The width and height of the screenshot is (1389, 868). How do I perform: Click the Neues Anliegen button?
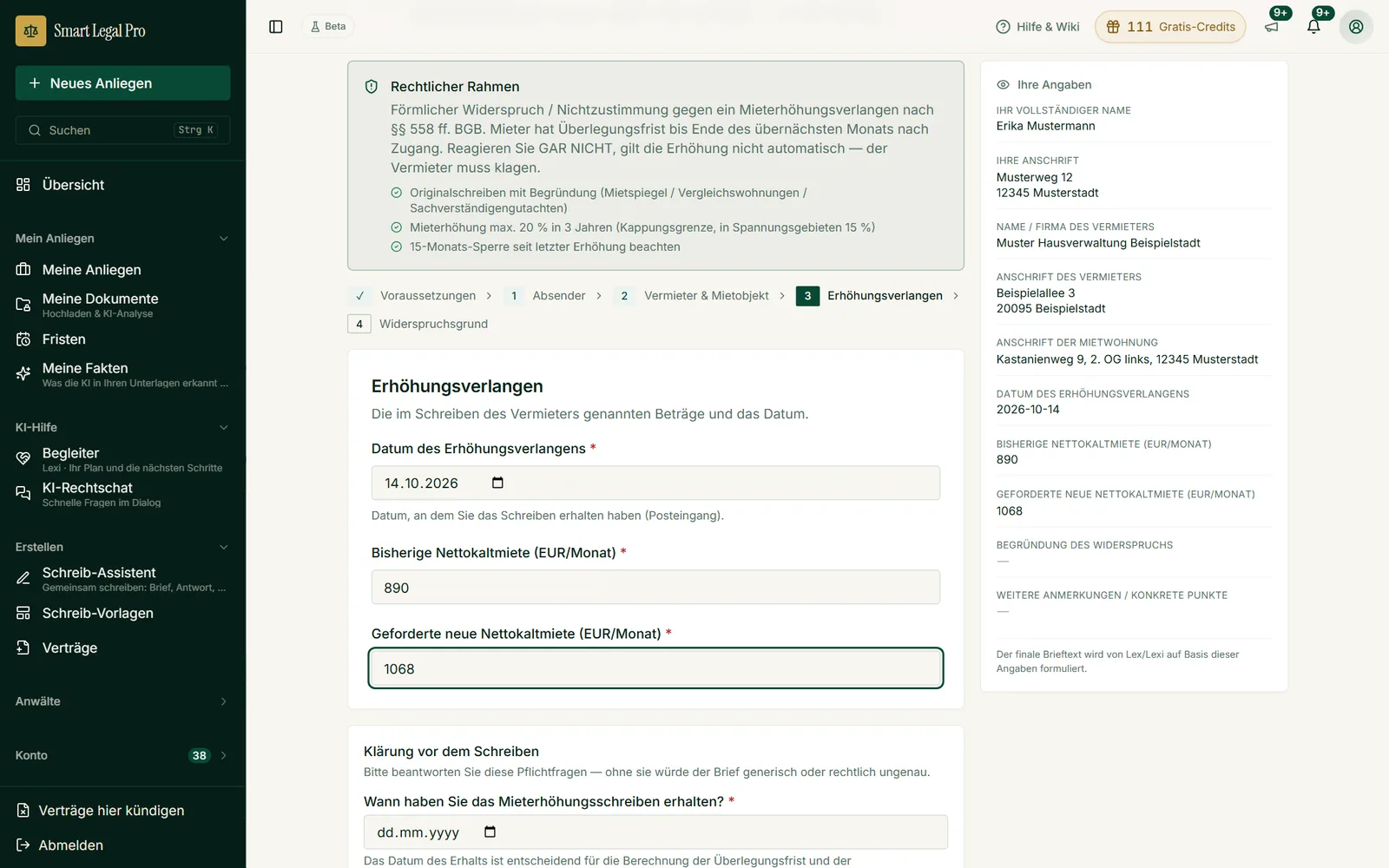click(122, 83)
